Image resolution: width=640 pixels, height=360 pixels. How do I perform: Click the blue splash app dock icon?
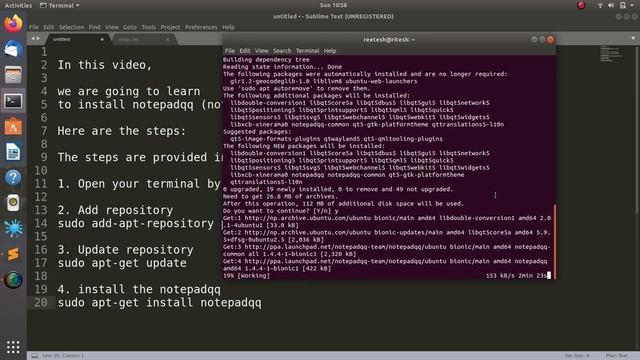pyautogui.click(x=13, y=229)
